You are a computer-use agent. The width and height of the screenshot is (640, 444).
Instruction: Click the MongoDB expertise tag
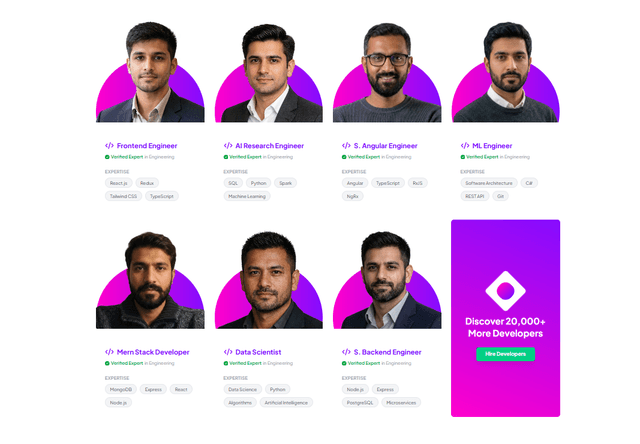point(121,389)
